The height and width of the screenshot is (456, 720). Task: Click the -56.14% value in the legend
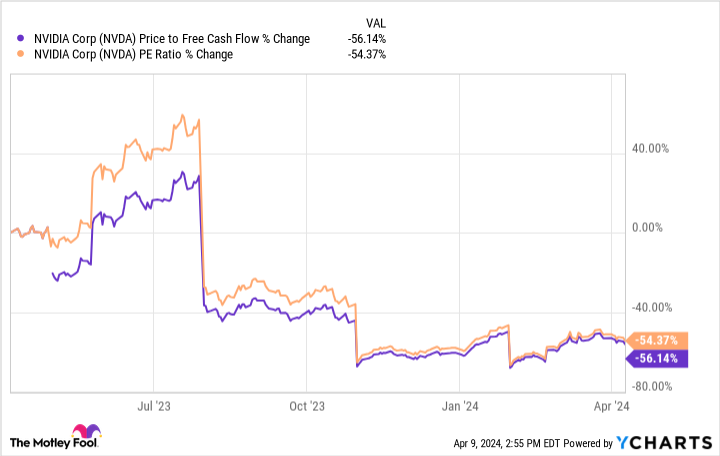coord(367,39)
